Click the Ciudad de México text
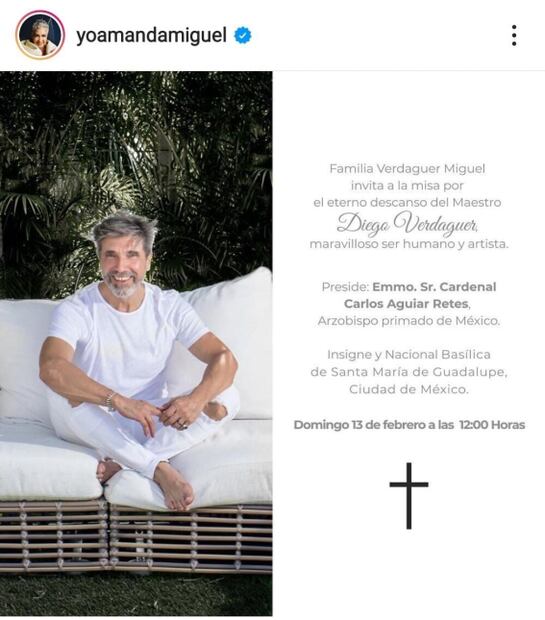The width and height of the screenshot is (545, 620). point(409,389)
